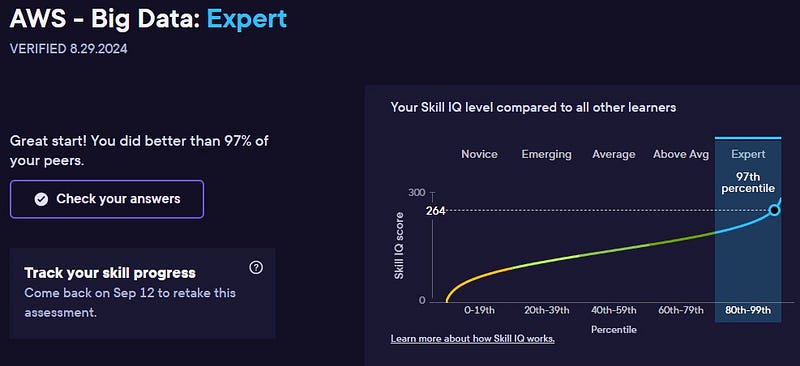Click the 97th percentile annotation

pos(748,182)
